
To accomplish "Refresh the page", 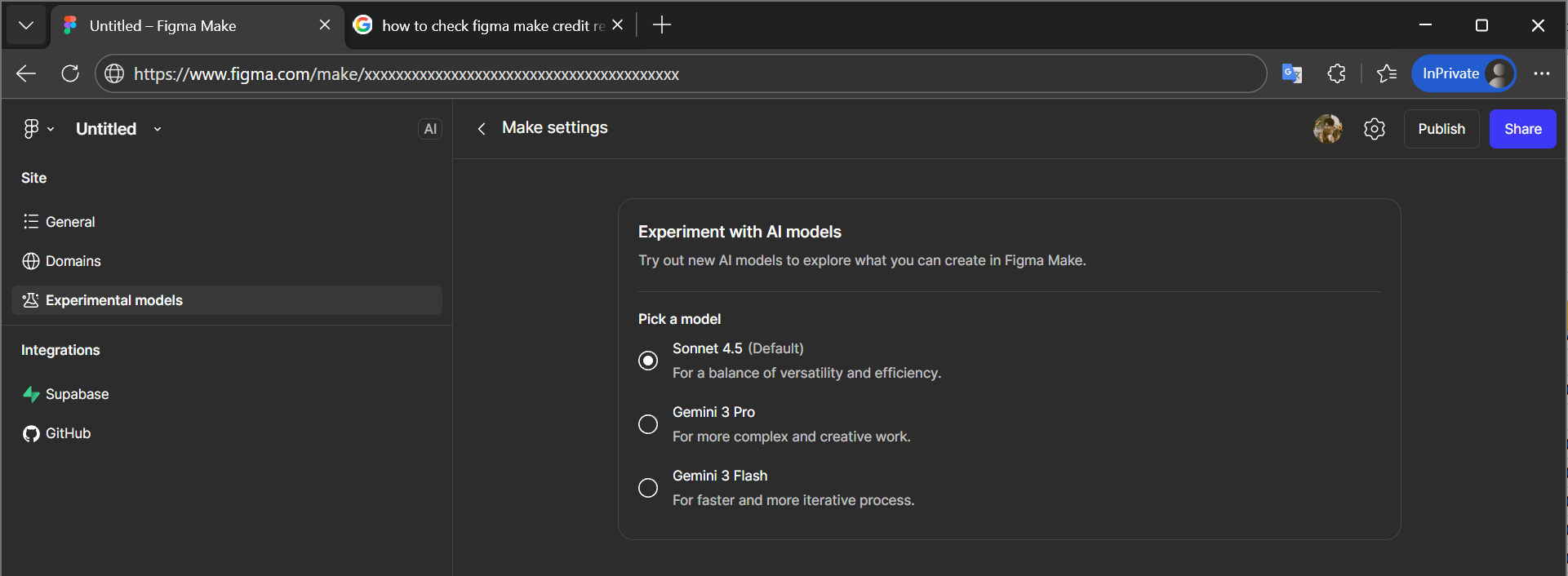I will click(70, 73).
